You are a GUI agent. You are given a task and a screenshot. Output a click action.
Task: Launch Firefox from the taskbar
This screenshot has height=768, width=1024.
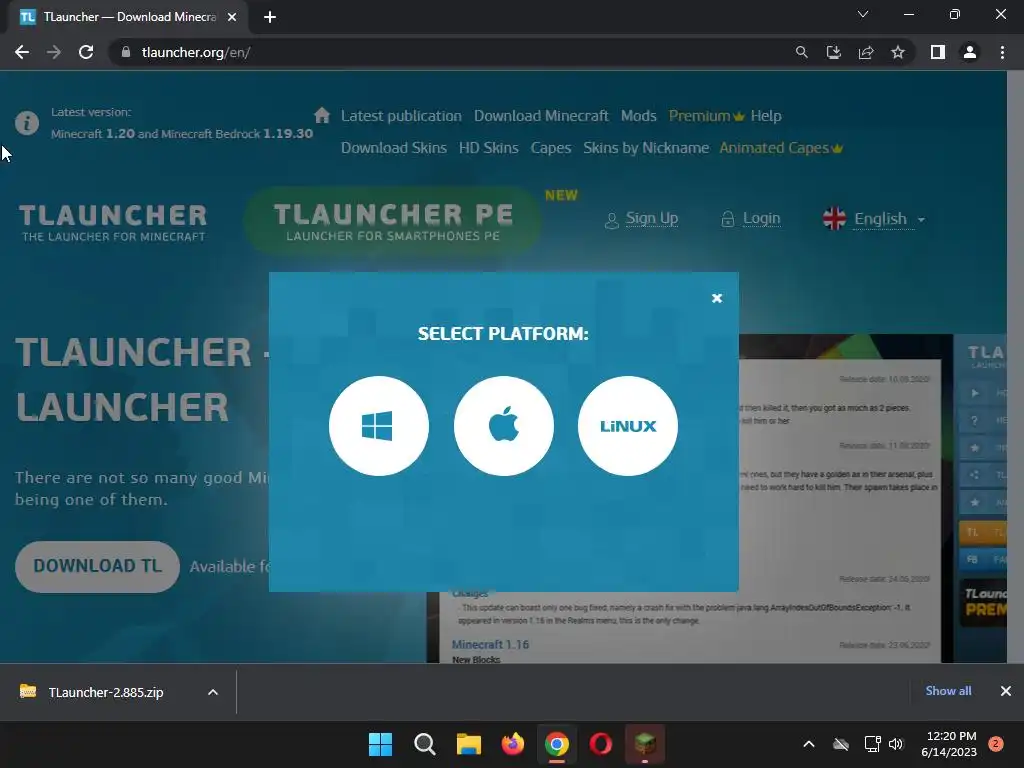click(x=513, y=744)
